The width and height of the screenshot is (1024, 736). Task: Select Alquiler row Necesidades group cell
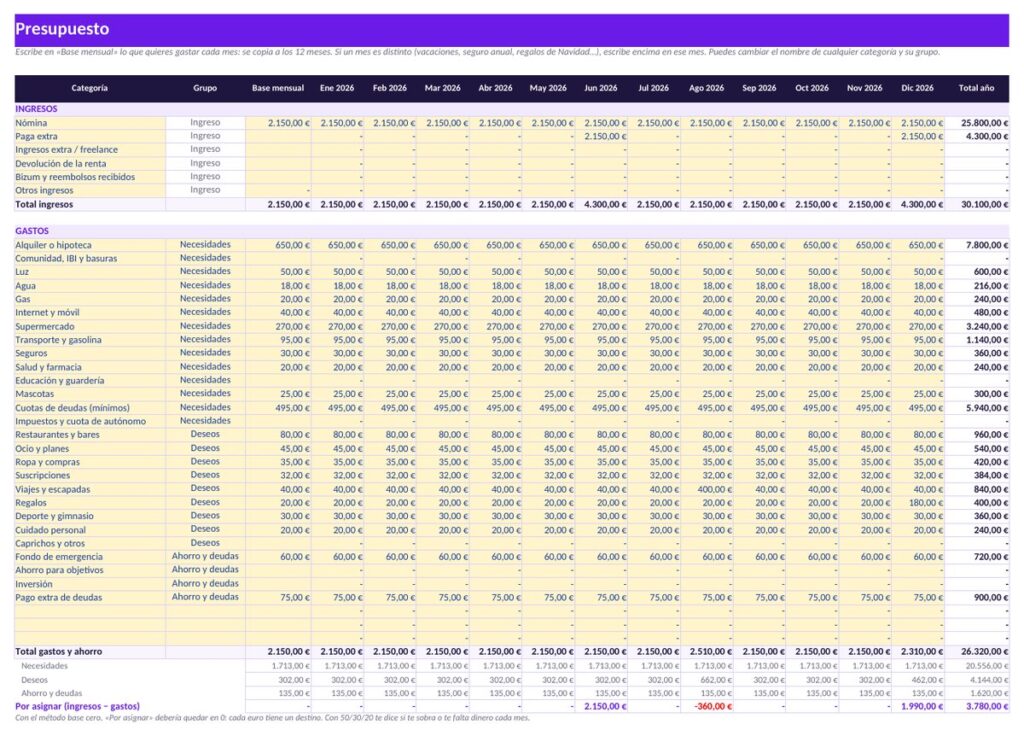(x=205, y=245)
